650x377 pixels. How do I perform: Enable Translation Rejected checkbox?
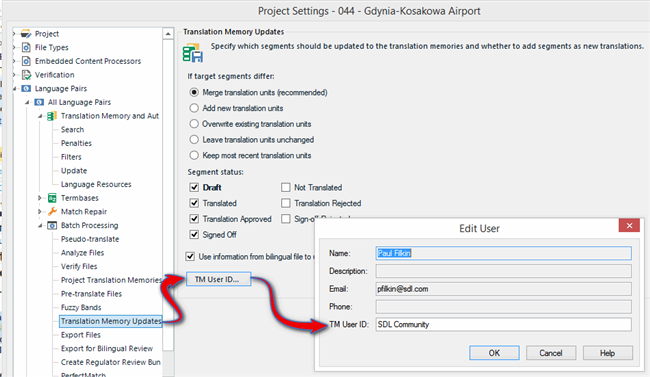[286, 203]
